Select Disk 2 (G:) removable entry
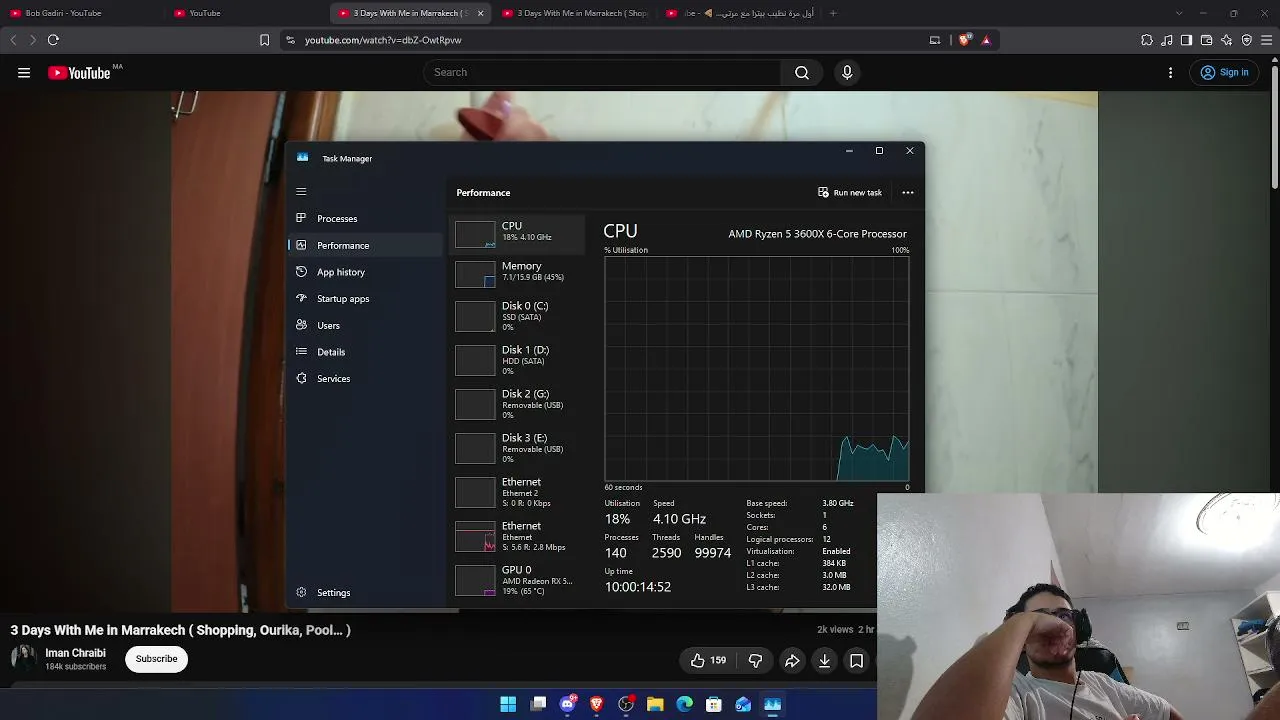The width and height of the screenshot is (1280, 720). [x=518, y=405]
